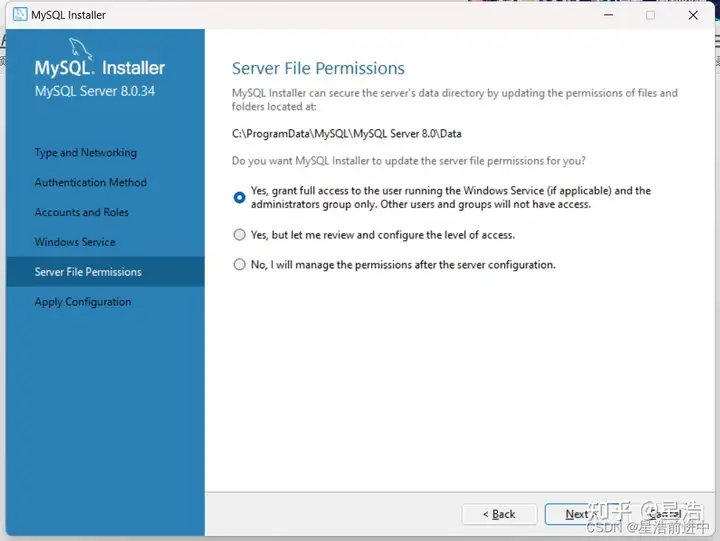
Task: Close the MySQL Installer window
Action: click(x=693, y=15)
